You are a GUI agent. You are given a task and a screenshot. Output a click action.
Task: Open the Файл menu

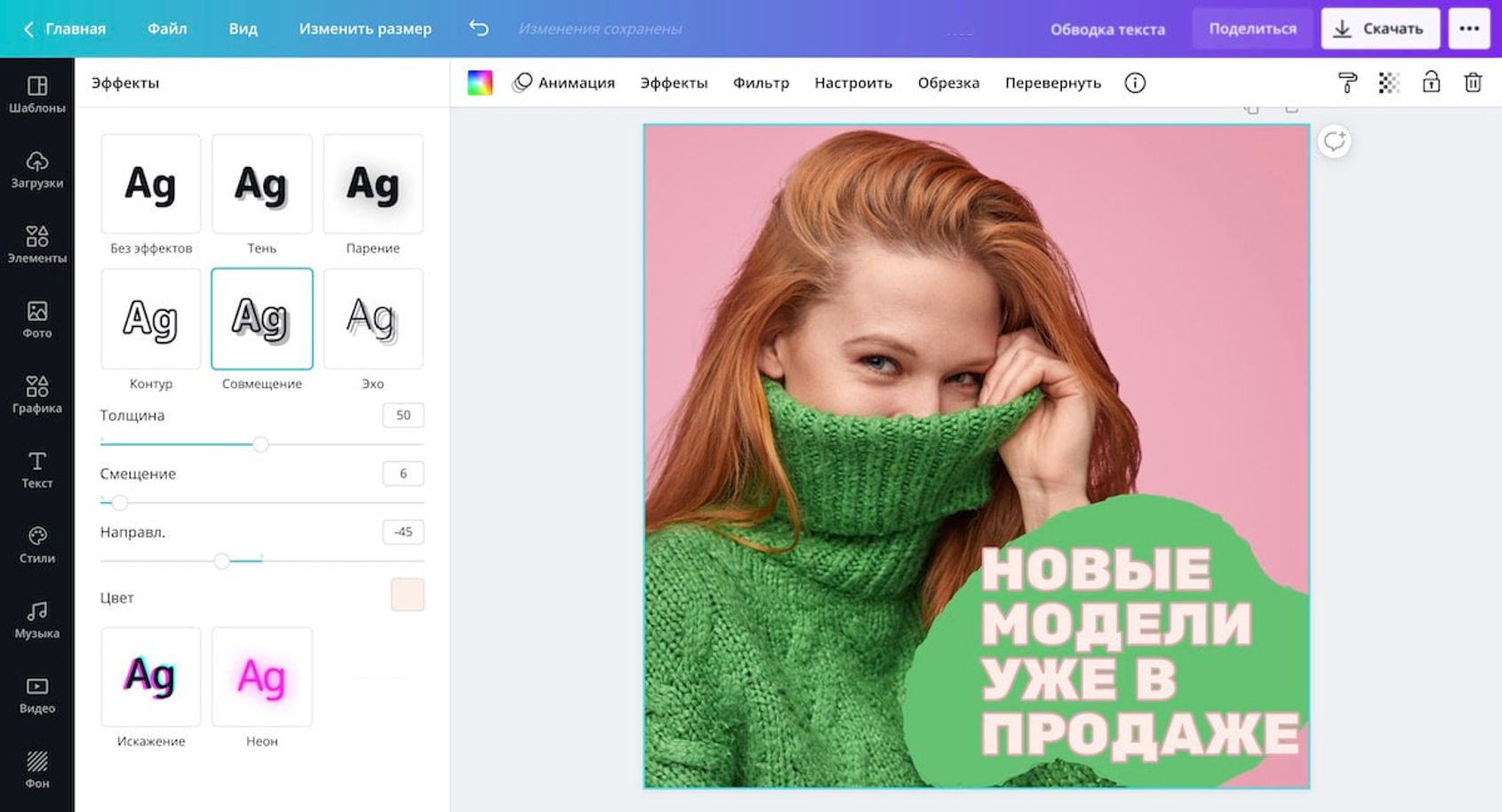167,28
